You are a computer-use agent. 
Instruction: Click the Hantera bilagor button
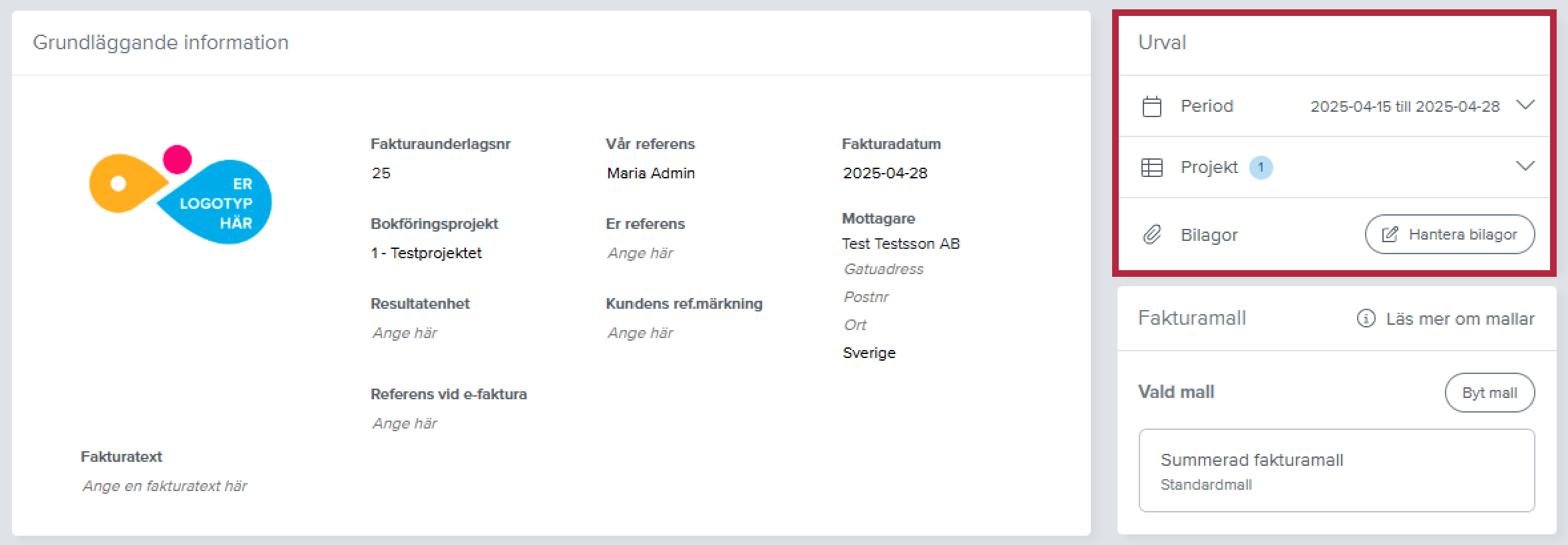(x=1450, y=234)
